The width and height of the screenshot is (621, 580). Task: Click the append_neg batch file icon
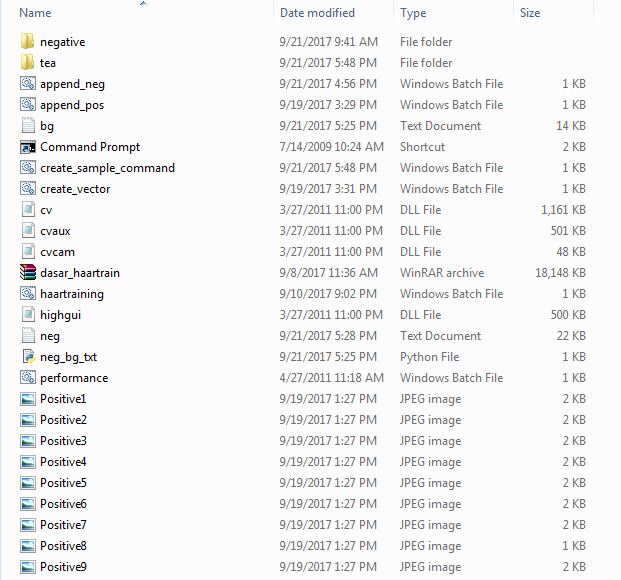click(x=28, y=83)
